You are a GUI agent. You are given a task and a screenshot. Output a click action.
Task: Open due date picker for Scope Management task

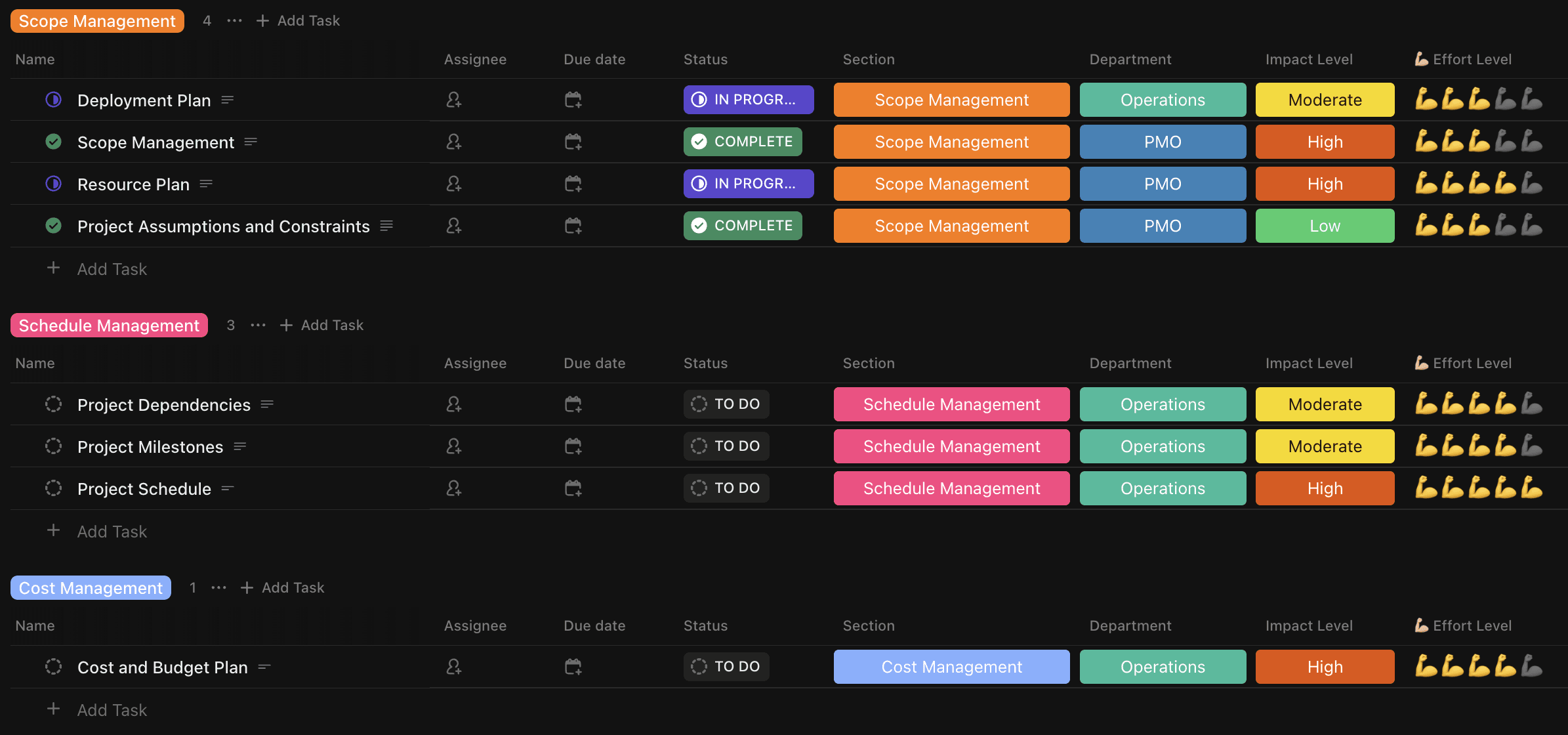tap(573, 142)
